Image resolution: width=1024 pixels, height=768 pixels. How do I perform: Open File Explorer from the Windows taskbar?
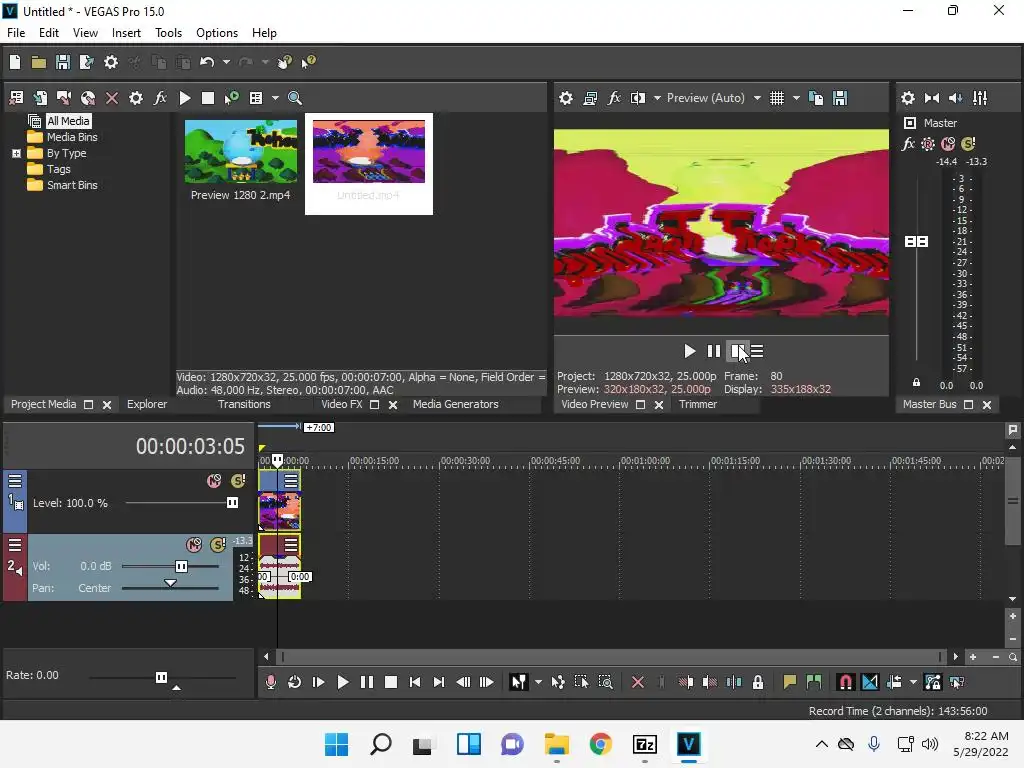click(x=556, y=744)
